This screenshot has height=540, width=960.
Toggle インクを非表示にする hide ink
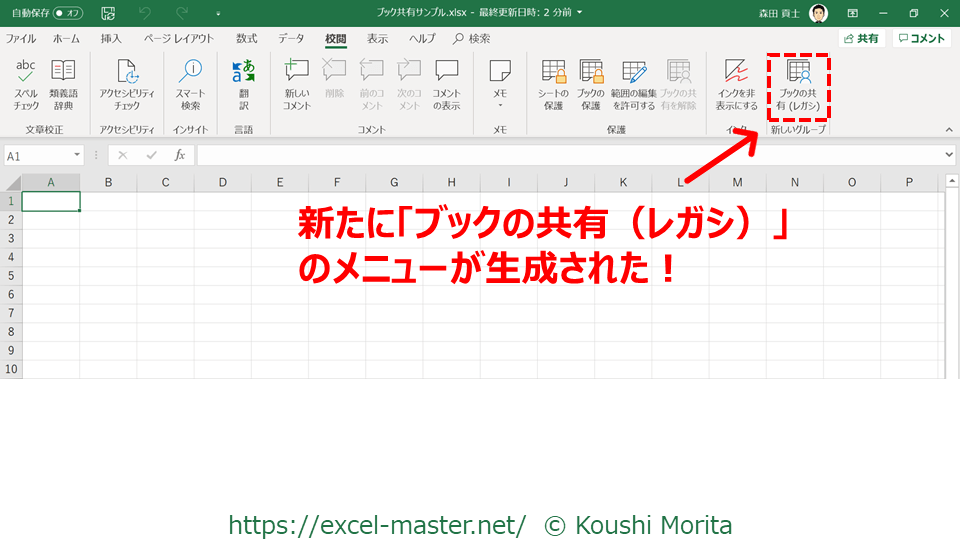(736, 84)
